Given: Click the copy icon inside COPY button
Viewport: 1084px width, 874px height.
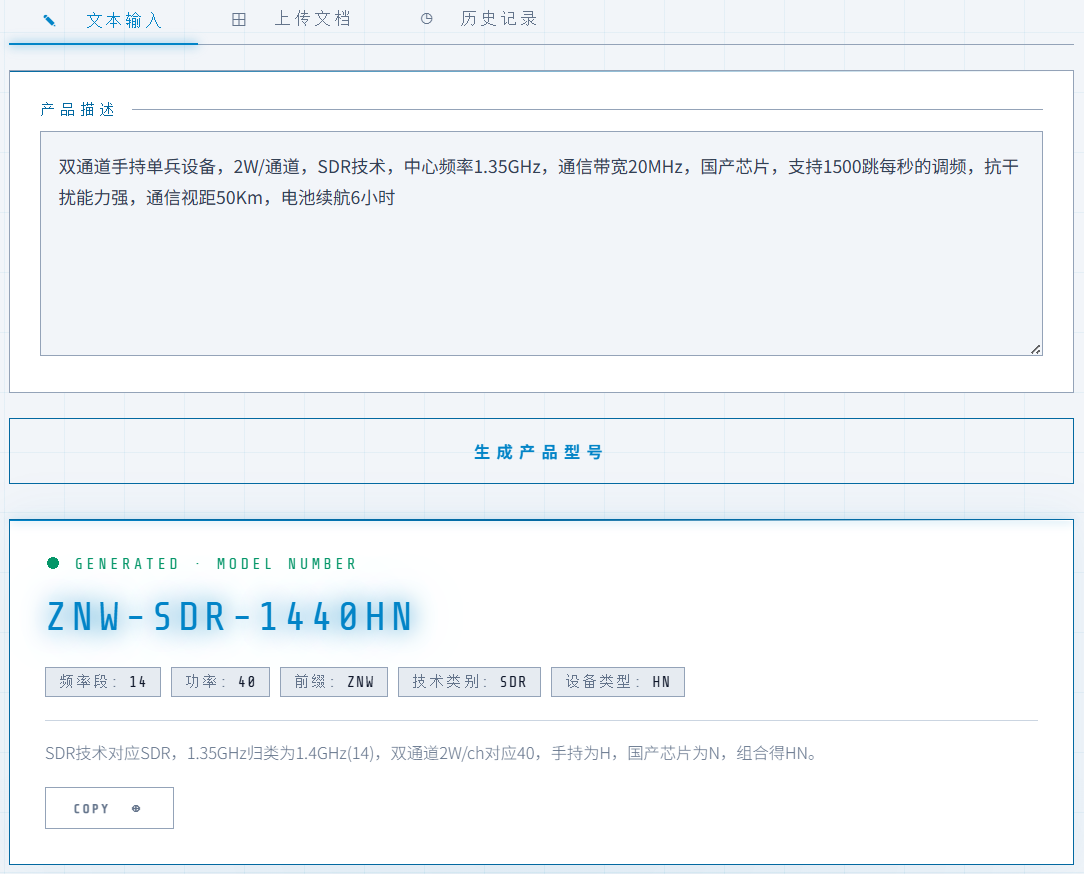Looking at the screenshot, I should [x=136, y=808].
